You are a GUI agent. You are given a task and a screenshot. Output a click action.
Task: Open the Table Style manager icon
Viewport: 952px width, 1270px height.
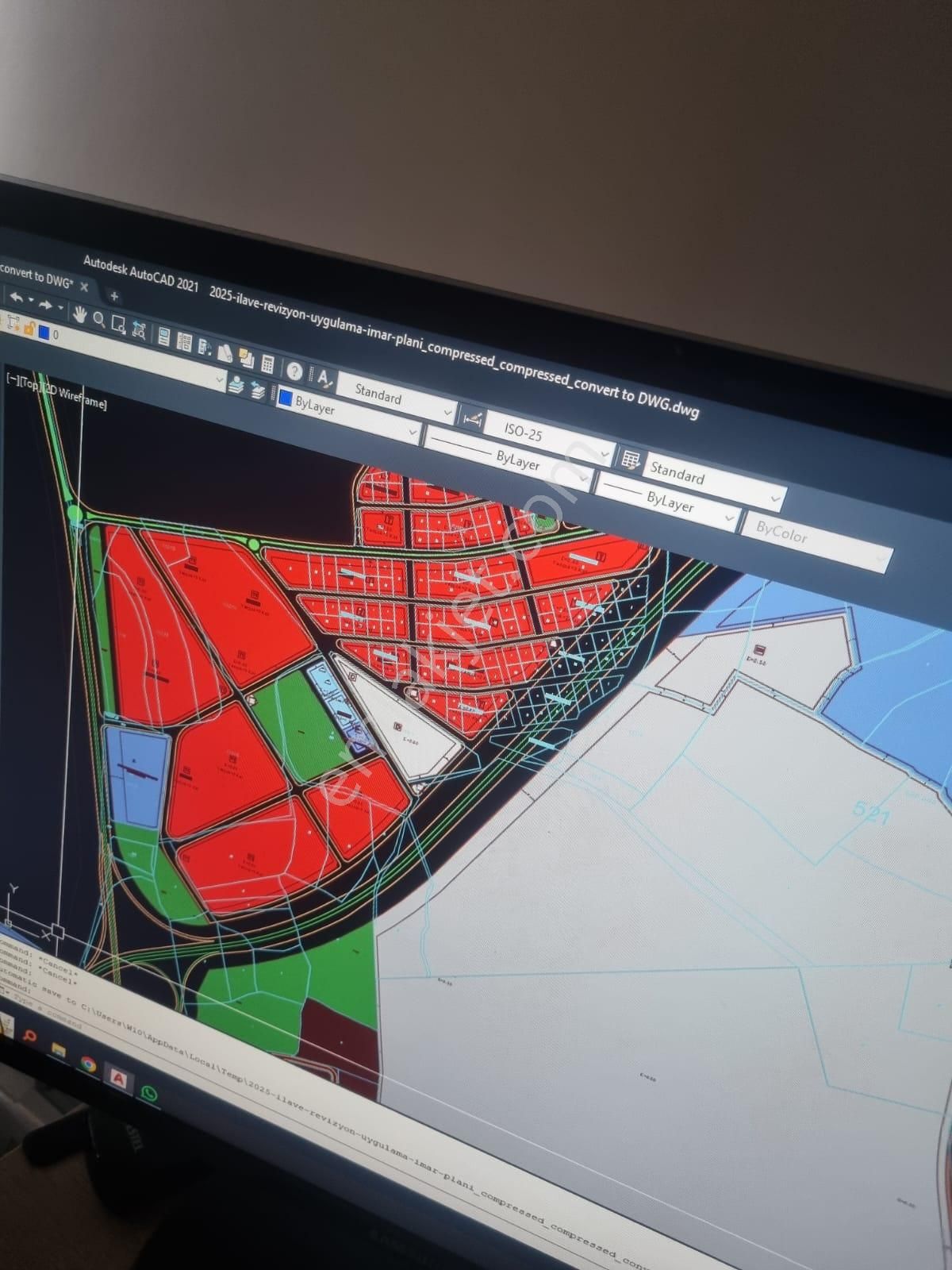(631, 460)
